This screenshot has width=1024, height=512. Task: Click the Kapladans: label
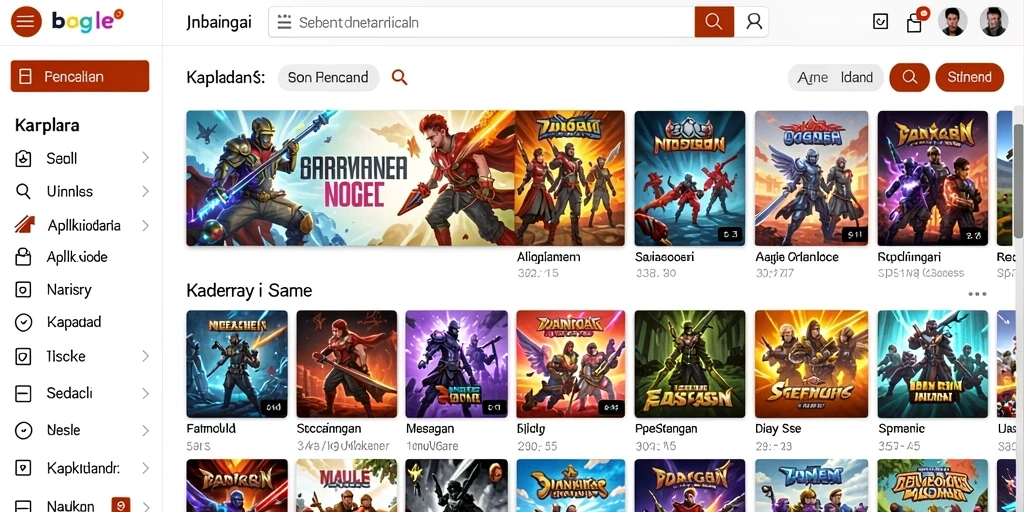pos(225,78)
